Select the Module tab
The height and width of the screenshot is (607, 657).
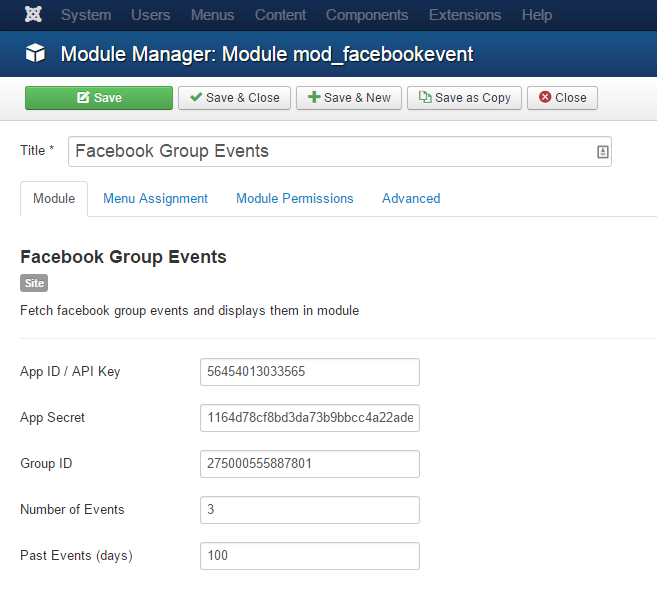(x=54, y=199)
